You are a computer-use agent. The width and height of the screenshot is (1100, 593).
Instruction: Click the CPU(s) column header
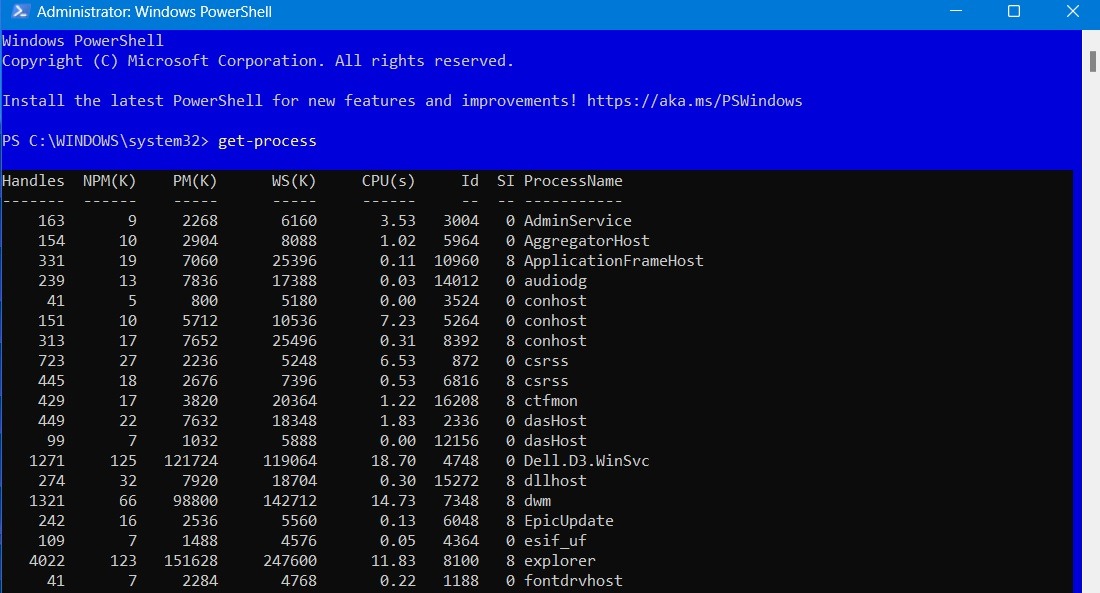pos(388,180)
